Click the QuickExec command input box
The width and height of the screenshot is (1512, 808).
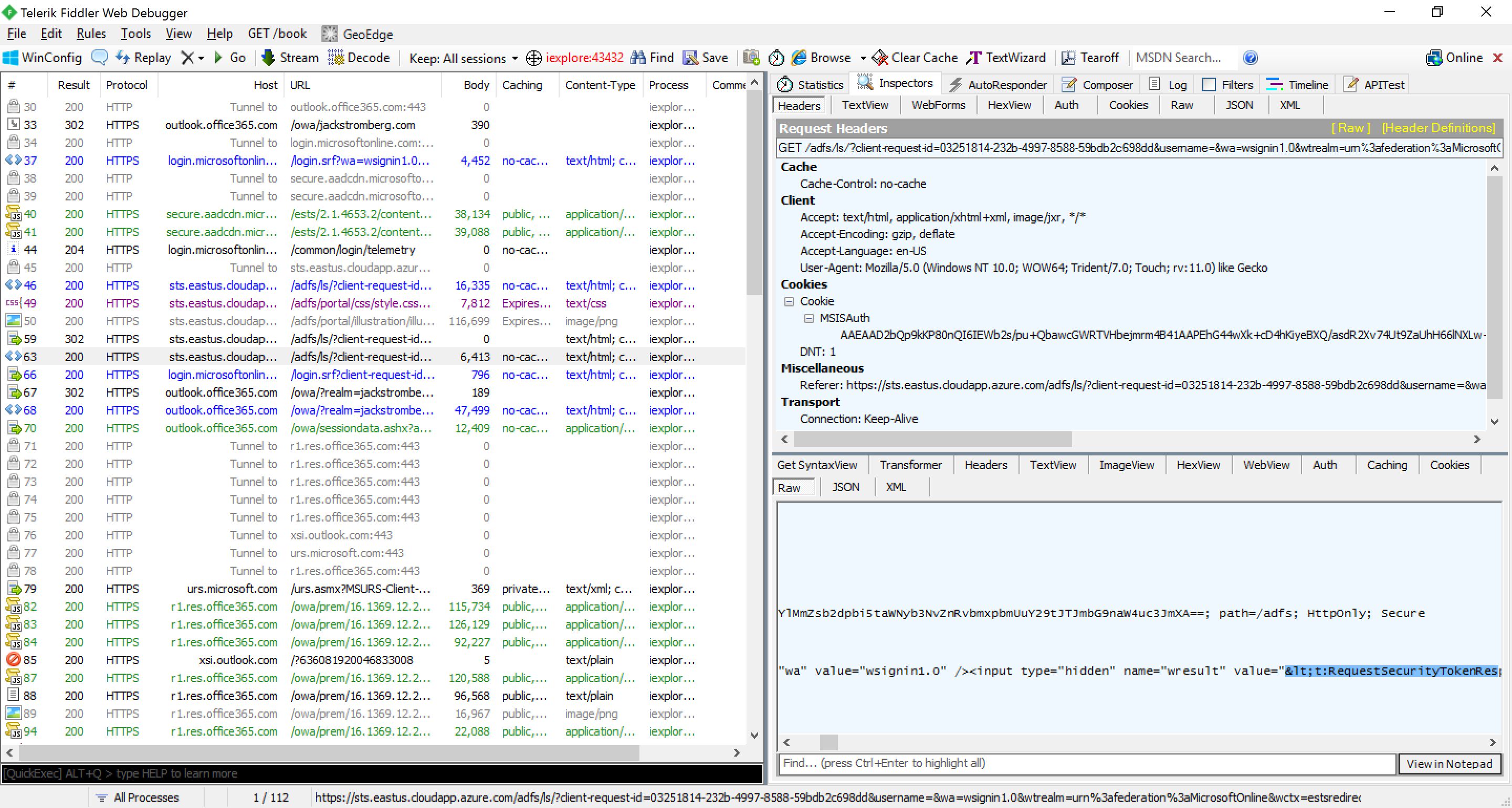[x=382, y=773]
